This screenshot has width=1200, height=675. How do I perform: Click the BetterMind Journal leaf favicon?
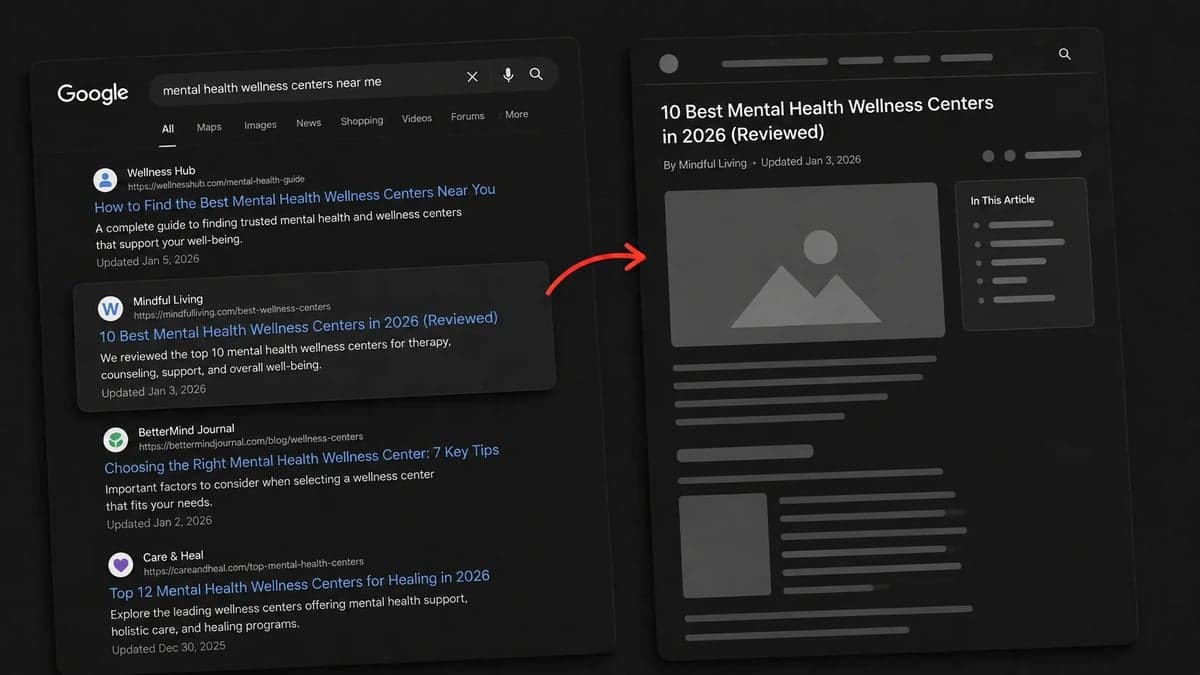[x=116, y=439]
